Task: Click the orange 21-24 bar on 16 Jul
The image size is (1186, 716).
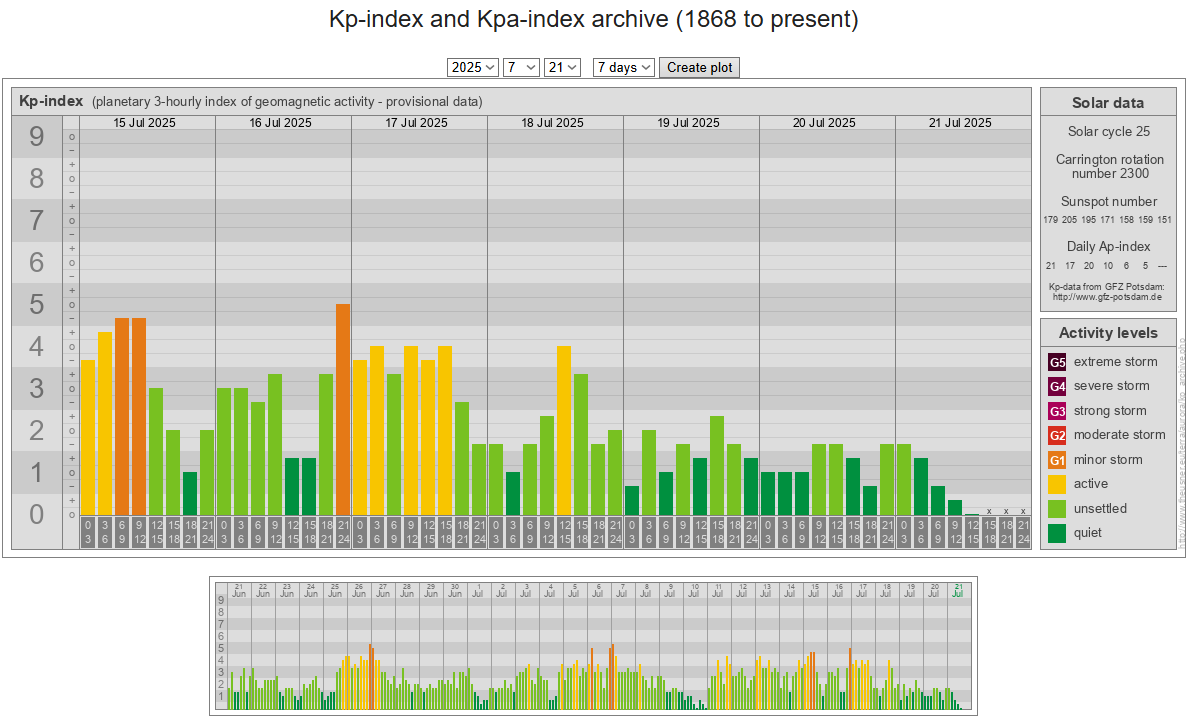Action: [343, 410]
